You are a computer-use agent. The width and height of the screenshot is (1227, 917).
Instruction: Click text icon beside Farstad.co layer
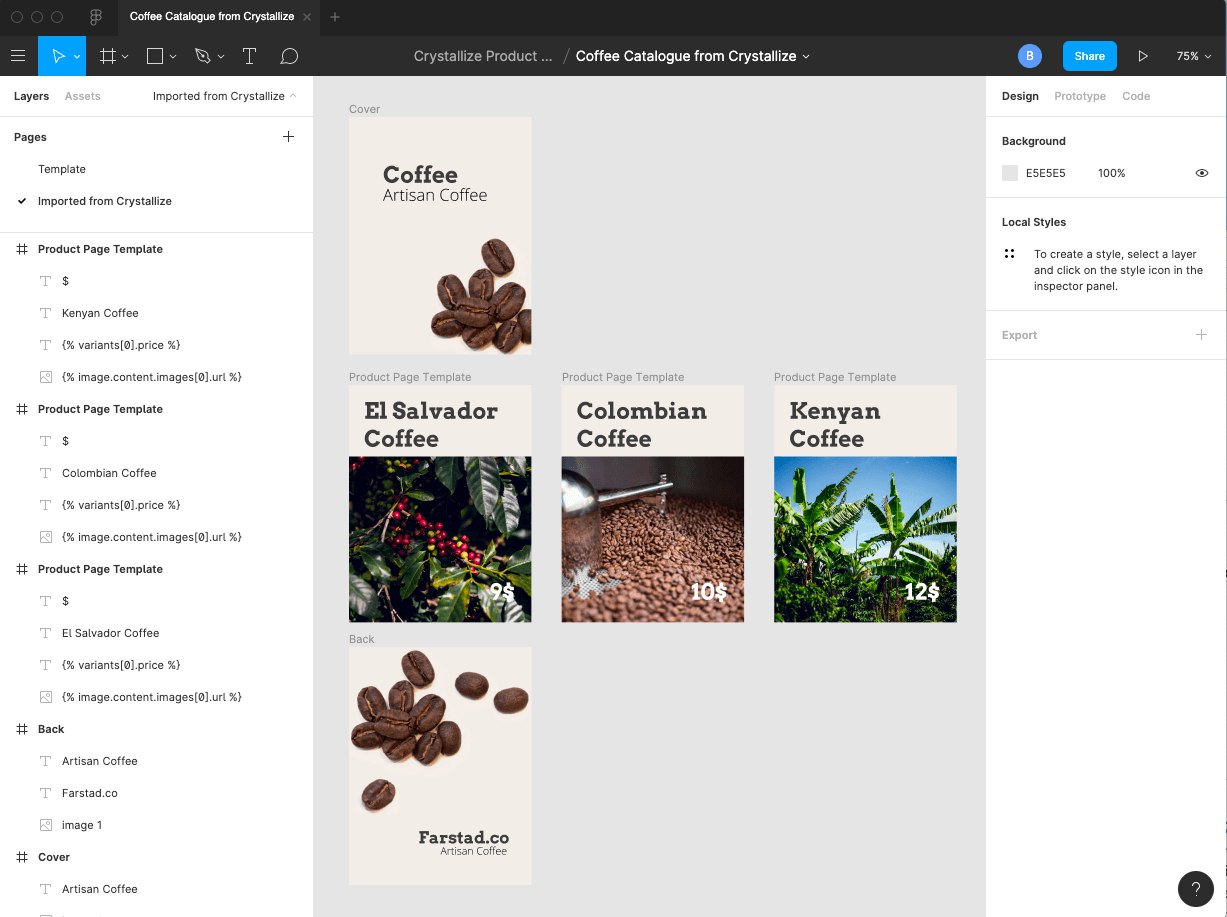click(45, 793)
